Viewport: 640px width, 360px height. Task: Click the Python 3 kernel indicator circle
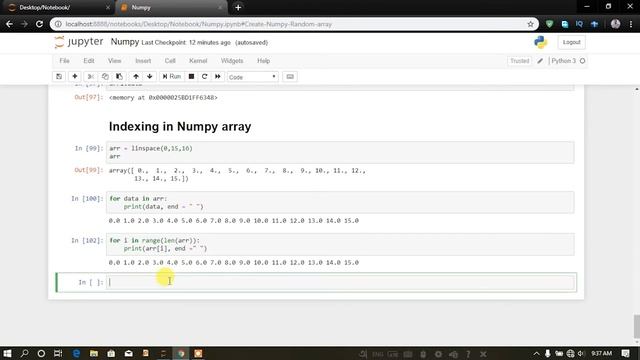(x=582, y=61)
